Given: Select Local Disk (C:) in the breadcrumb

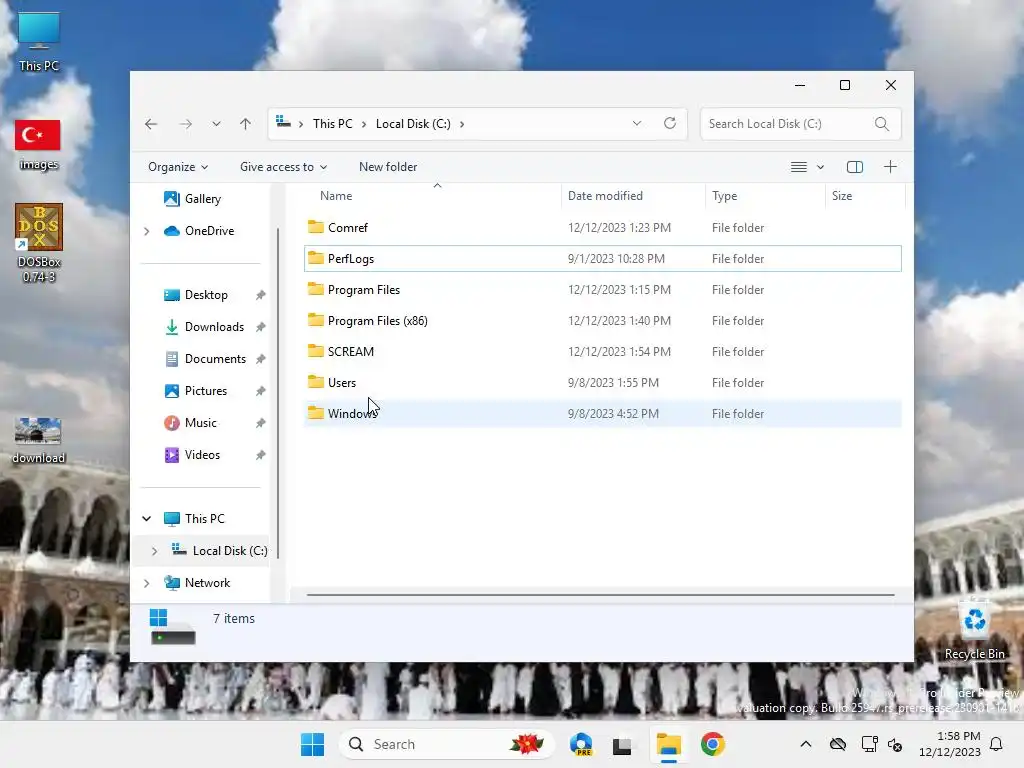Looking at the screenshot, I should coord(413,124).
